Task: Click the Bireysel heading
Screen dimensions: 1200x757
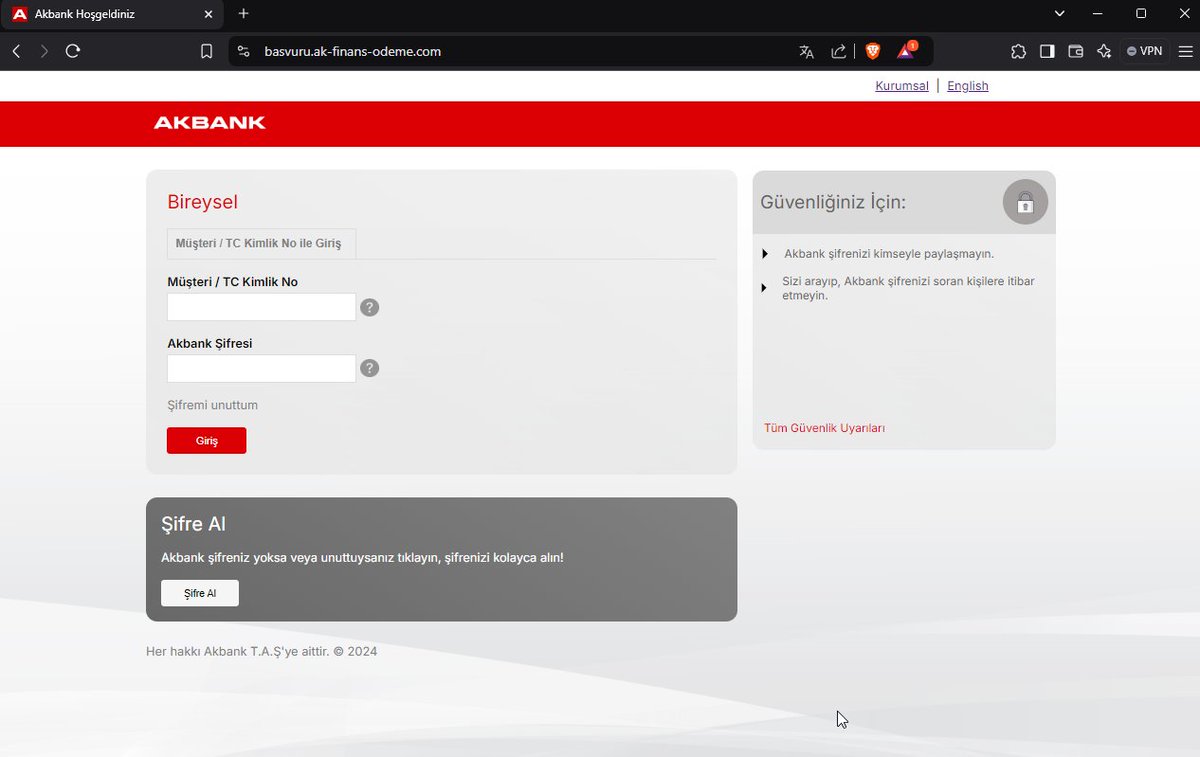Action: (x=202, y=202)
